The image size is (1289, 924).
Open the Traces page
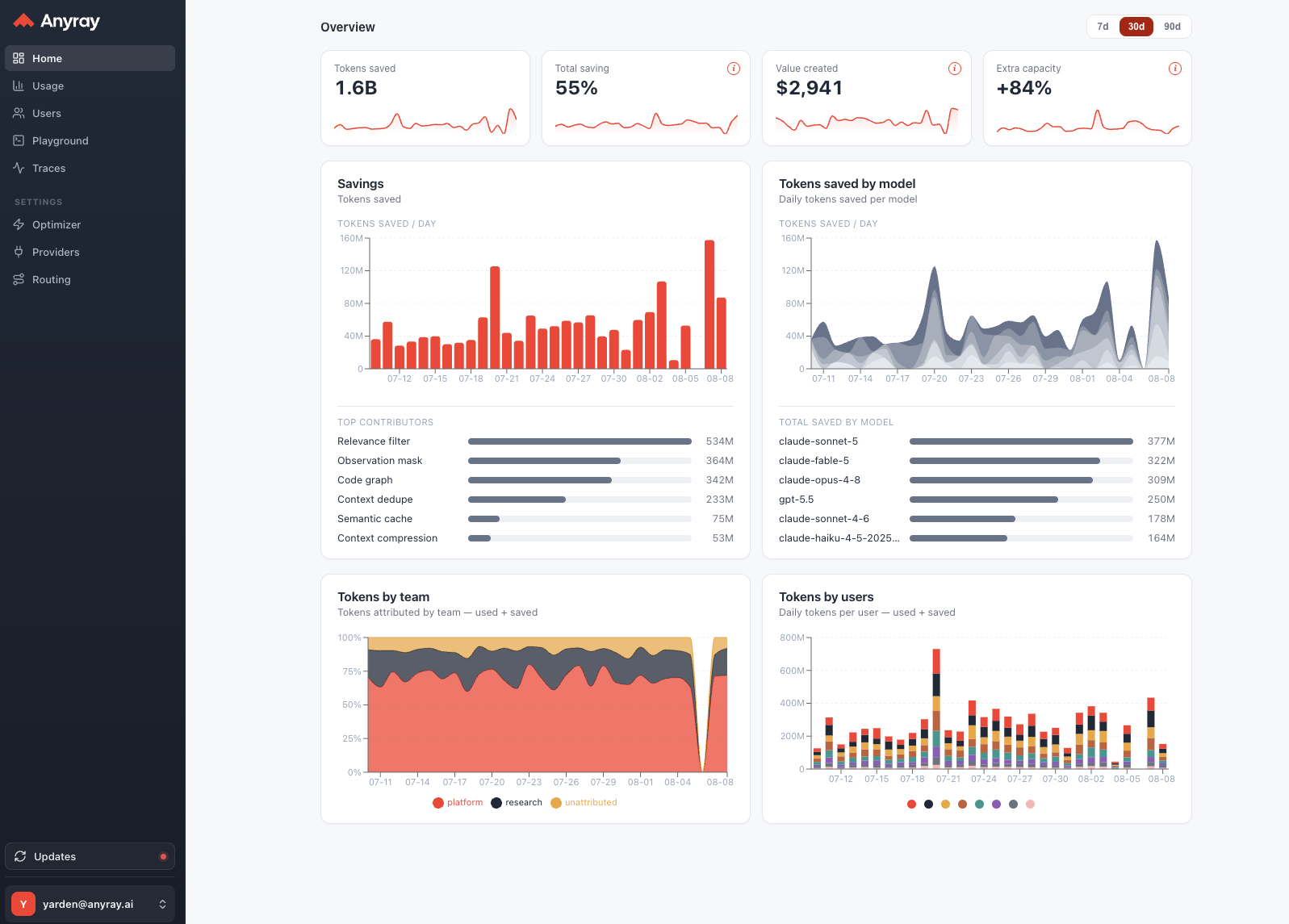pos(90,168)
